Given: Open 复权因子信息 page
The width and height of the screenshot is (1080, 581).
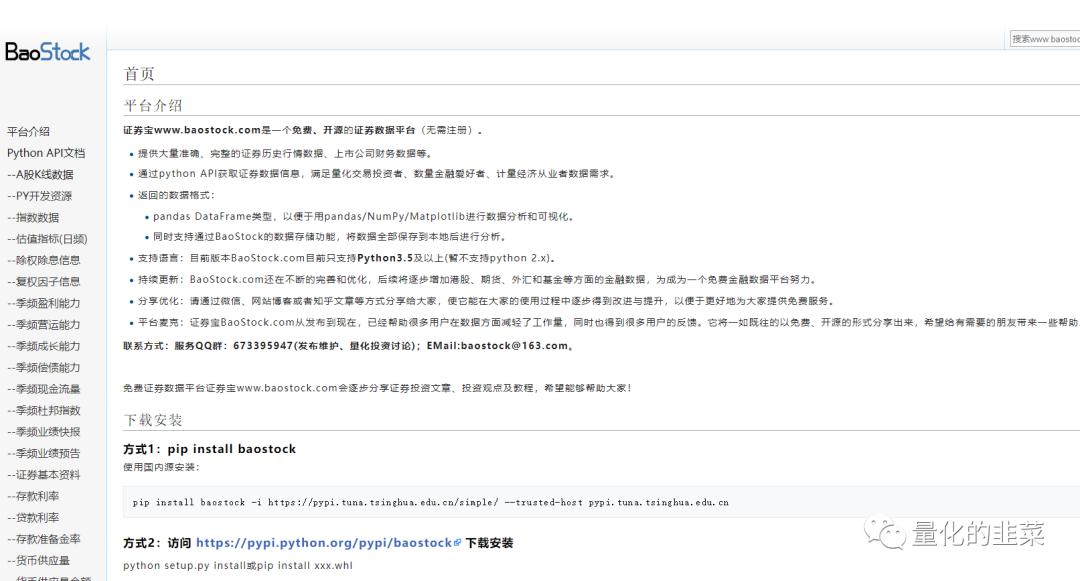Looking at the screenshot, I should 44,281.
